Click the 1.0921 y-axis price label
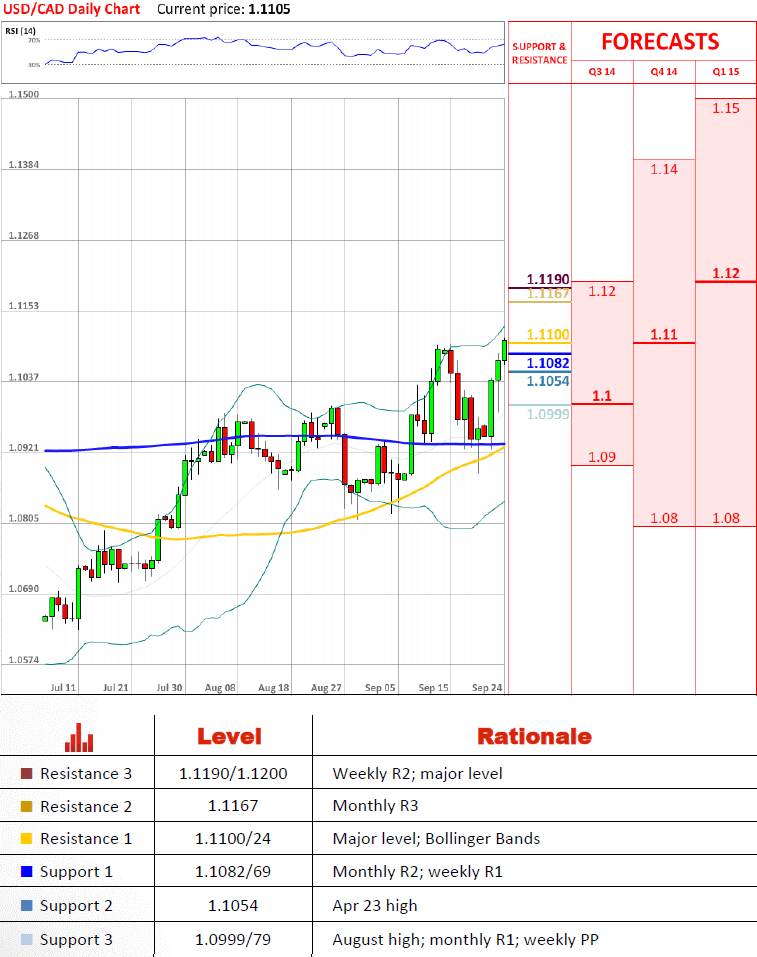This screenshot has width=757, height=957. pos(24,447)
